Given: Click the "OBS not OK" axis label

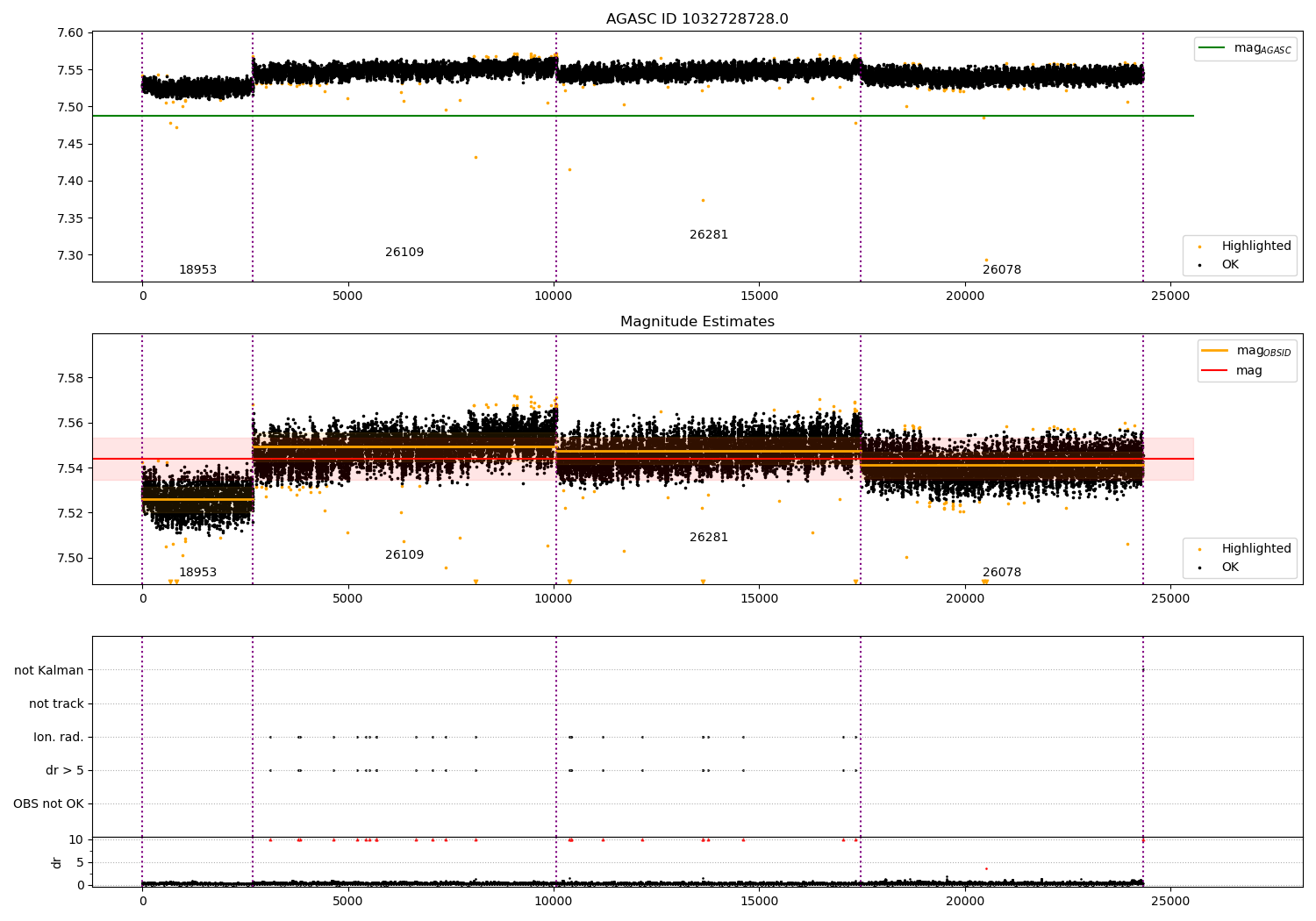Looking at the screenshot, I should click(48, 803).
